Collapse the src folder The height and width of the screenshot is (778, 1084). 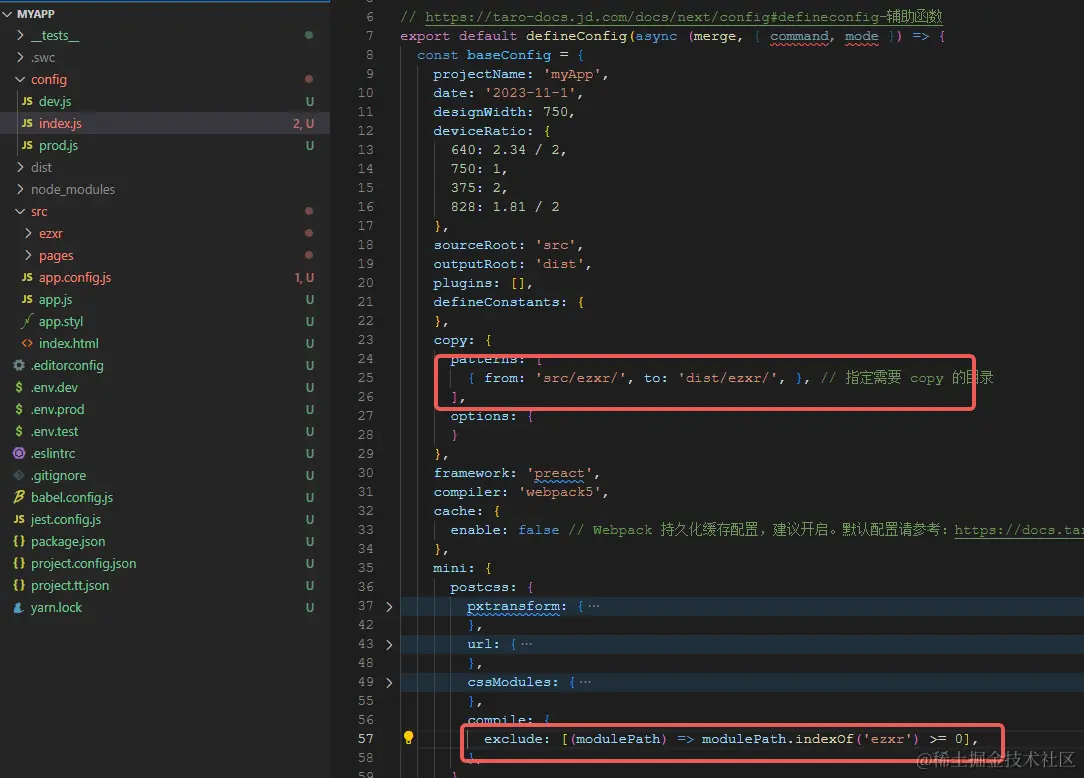pyautogui.click(x=20, y=212)
